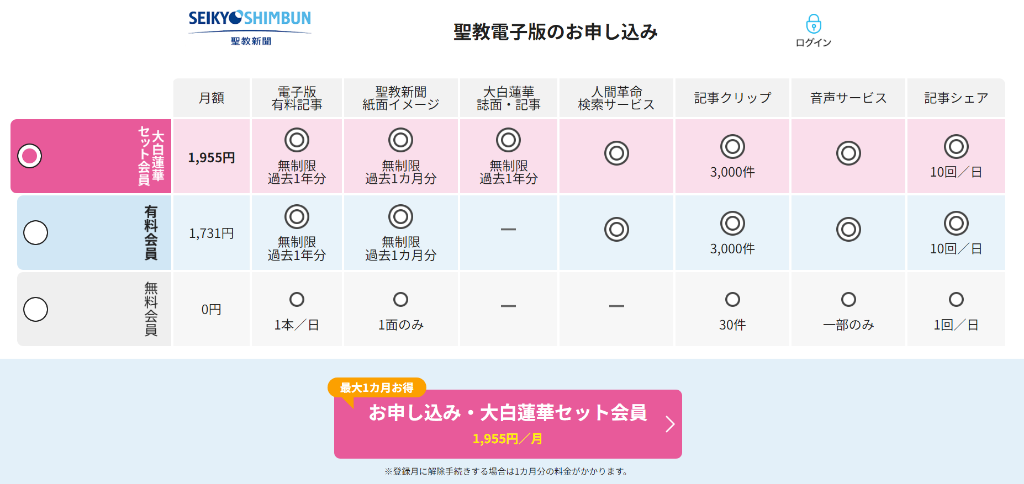Open the Seikyo Shimbun logo link

pos(250,28)
